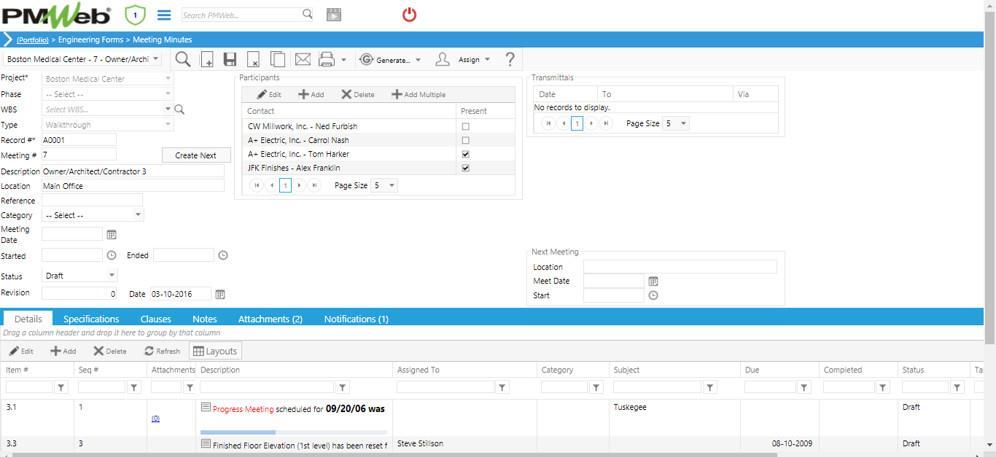Click the delete record icon
This screenshot has height=457, width=996.
pos(253,60)
